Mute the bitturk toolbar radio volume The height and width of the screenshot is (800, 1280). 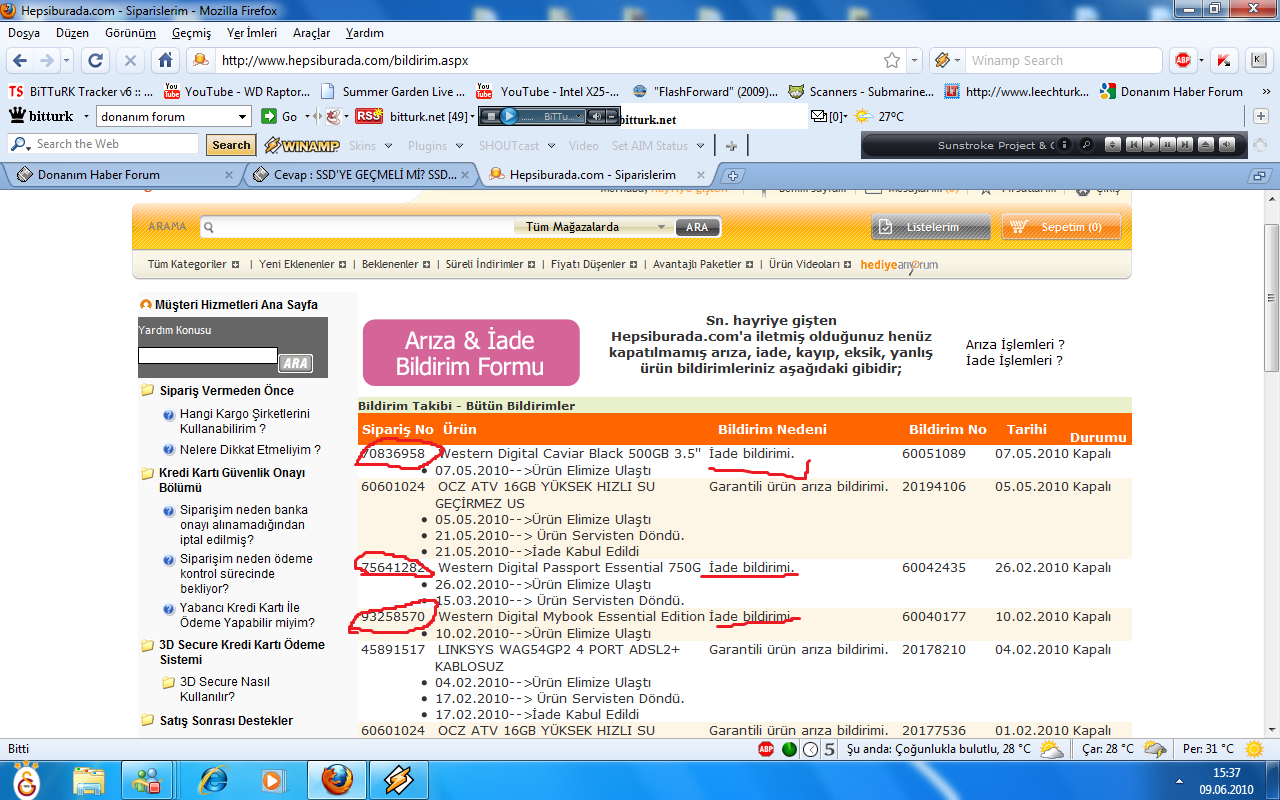pyautogui.click(x=596, y=116)
